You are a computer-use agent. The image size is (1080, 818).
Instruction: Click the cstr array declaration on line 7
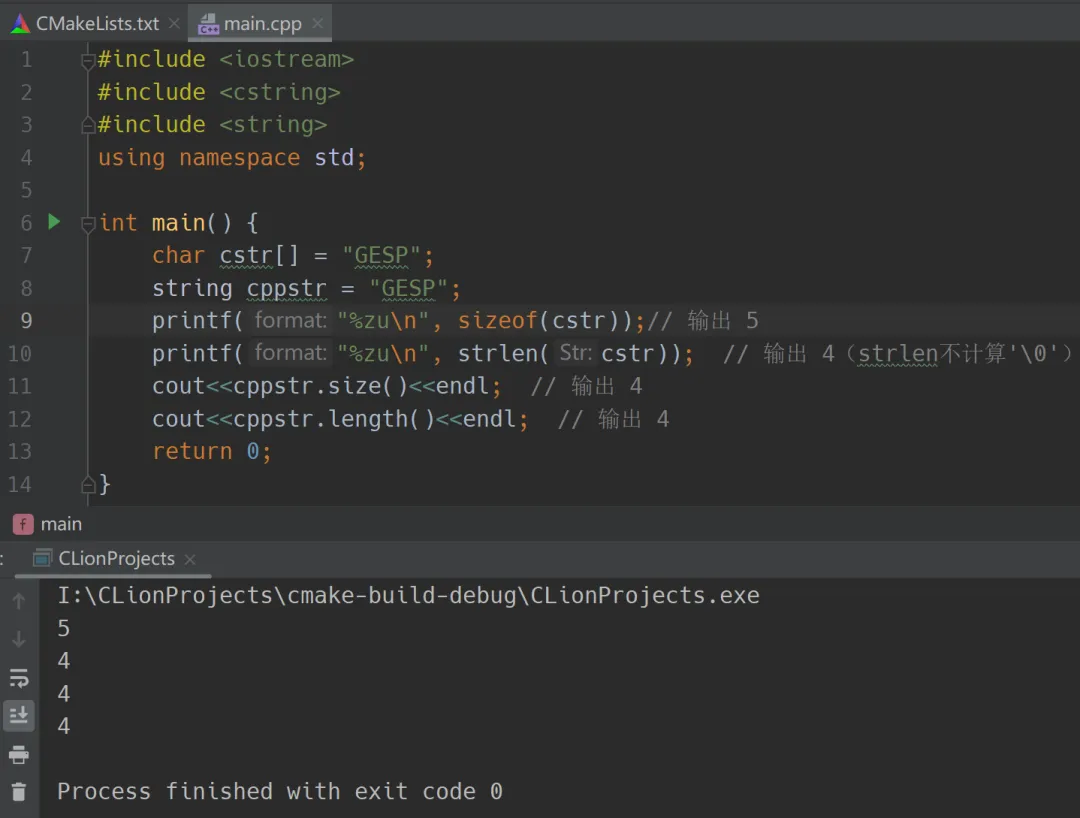(x=247, y=255)
